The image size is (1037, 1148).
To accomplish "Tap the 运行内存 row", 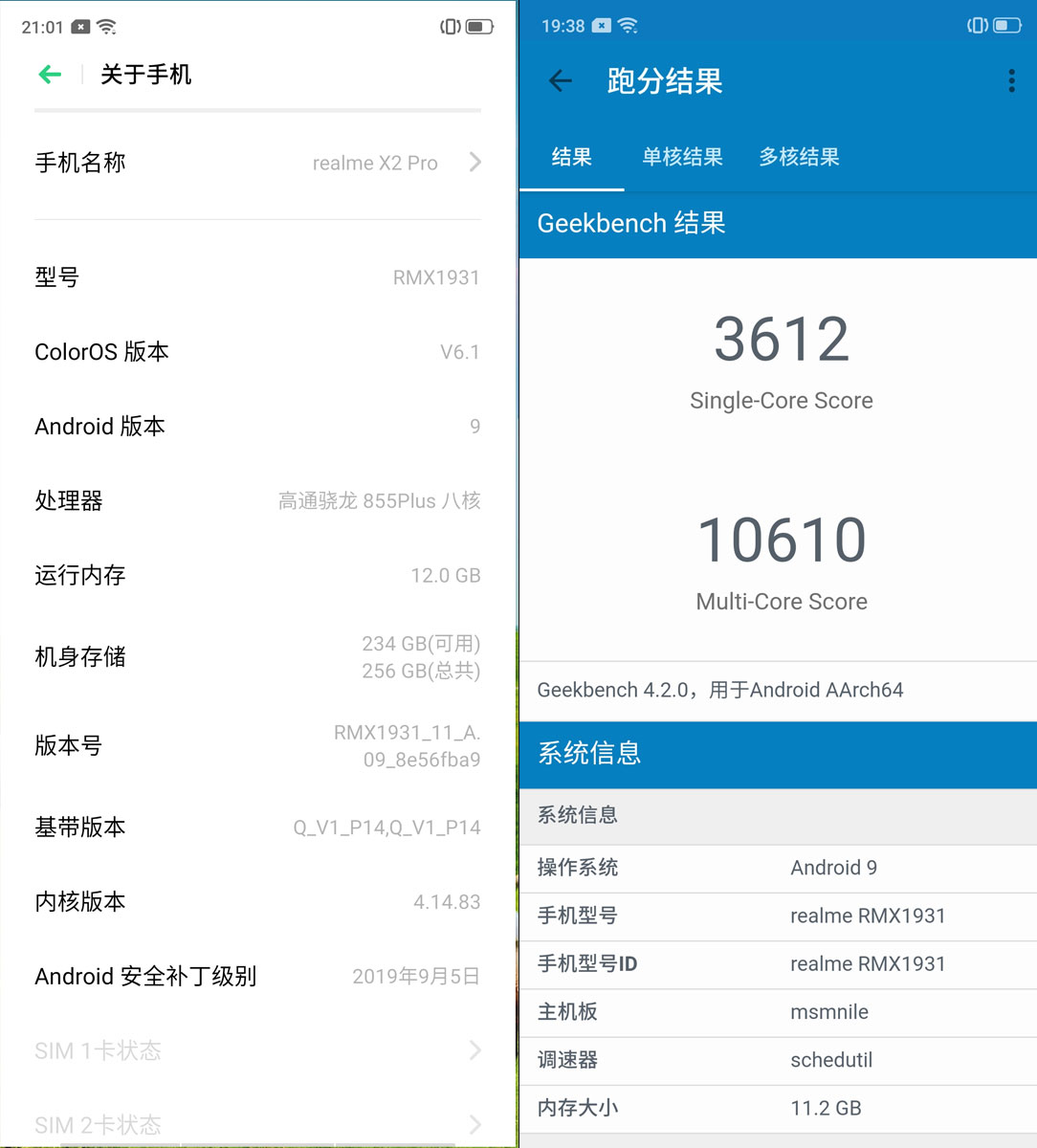I will pos(257,575).
